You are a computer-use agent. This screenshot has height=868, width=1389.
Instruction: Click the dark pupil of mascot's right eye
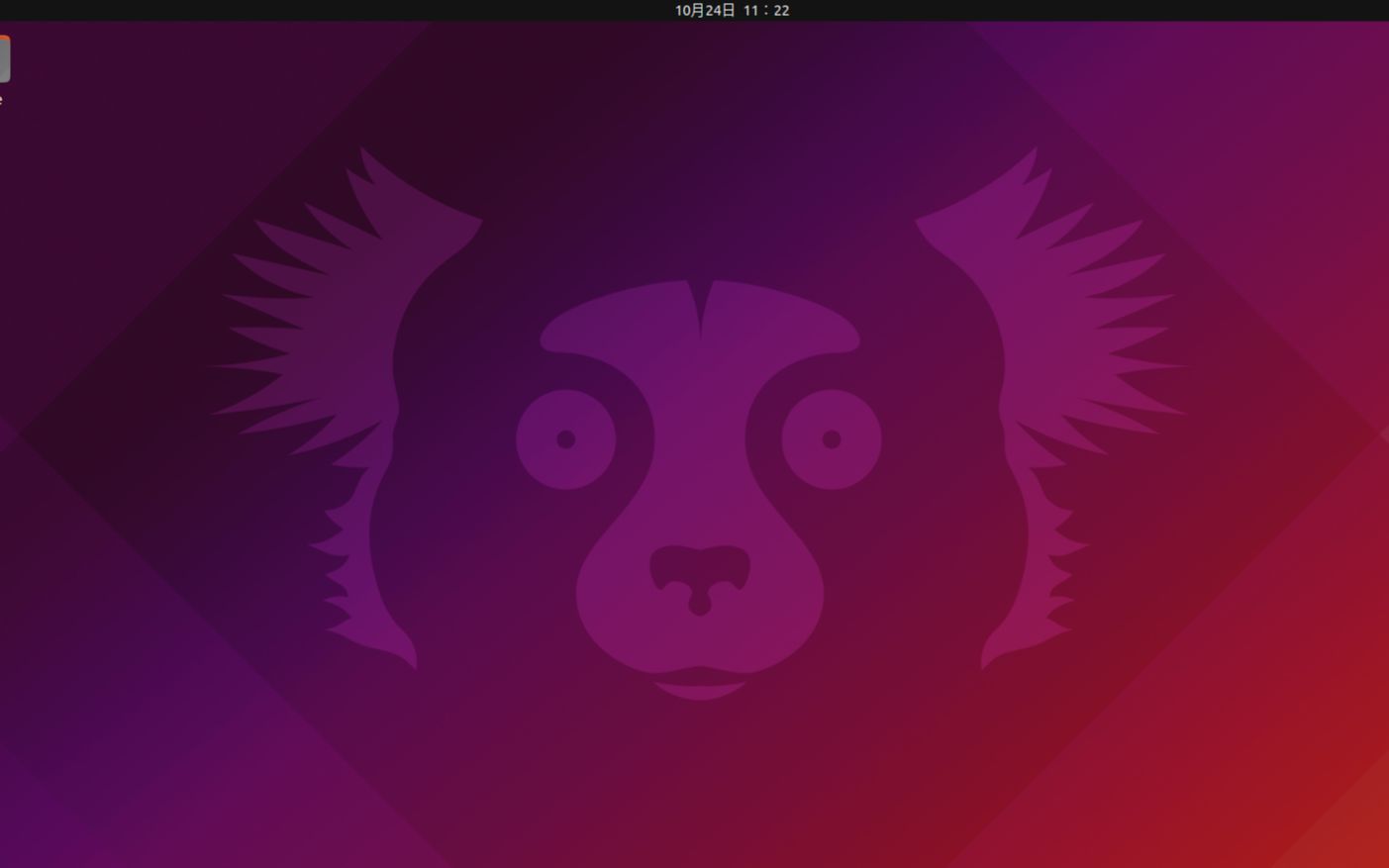pyautogui.click(x=831, y=439)
